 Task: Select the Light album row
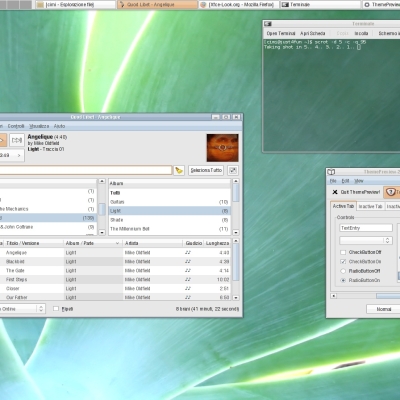[x=169, y=211]
